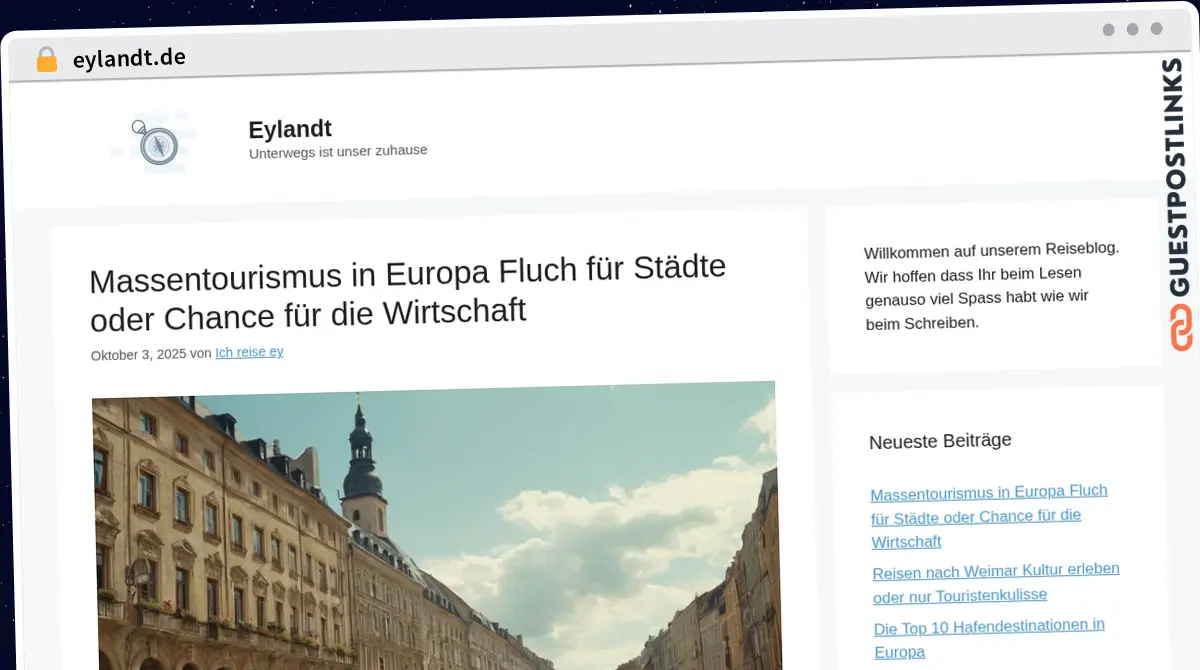This screenshot has height=670, width=1200.
Task: Open the Massentourismus in Europa article headline
Action: [x=407, y=292]
